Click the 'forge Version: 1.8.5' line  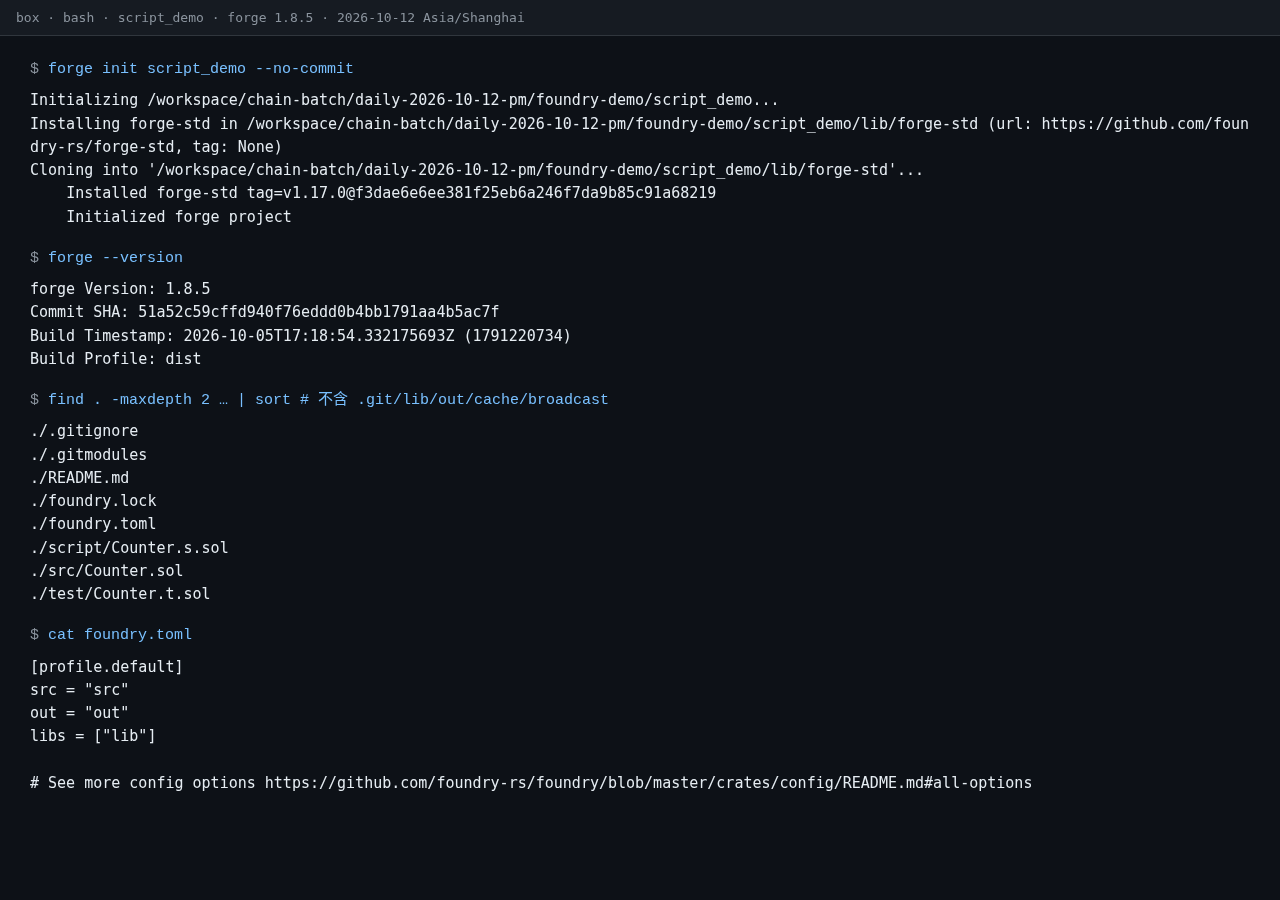tap(120, 289)
